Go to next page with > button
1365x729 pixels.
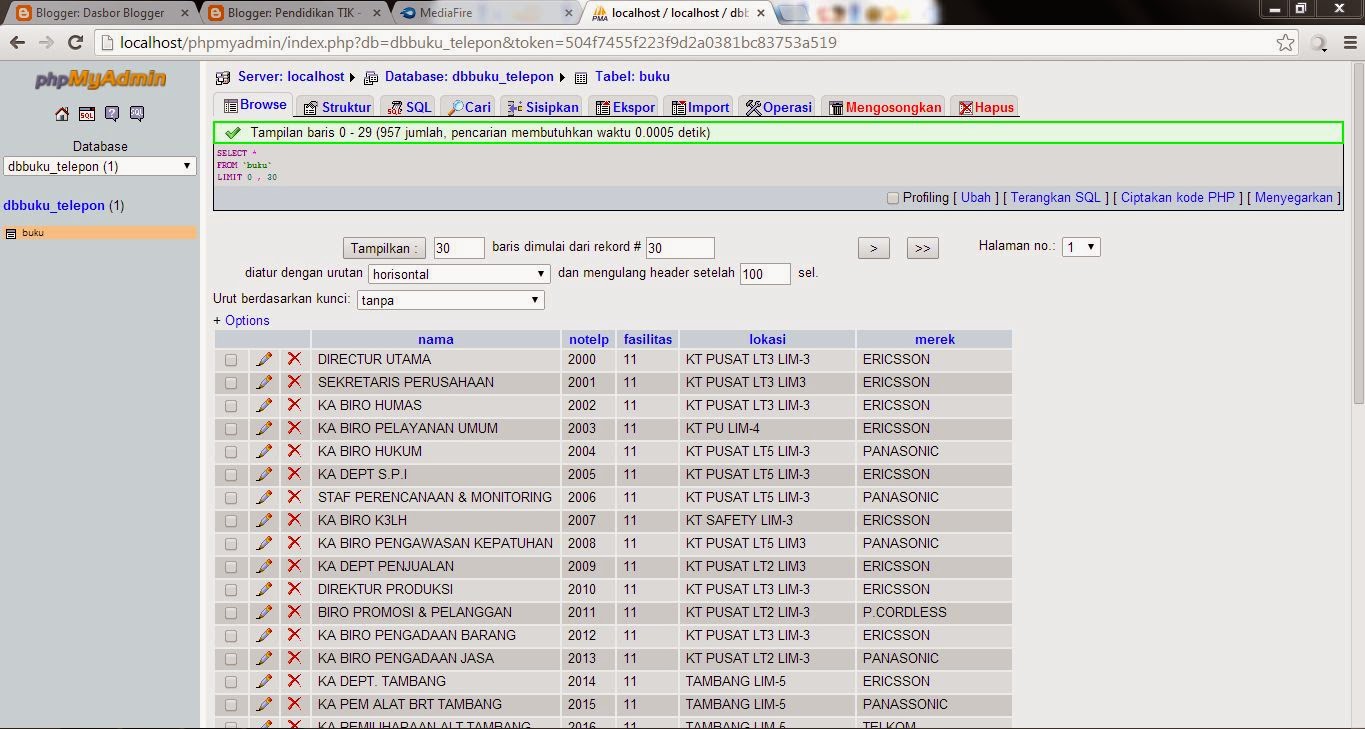(873, 248)
